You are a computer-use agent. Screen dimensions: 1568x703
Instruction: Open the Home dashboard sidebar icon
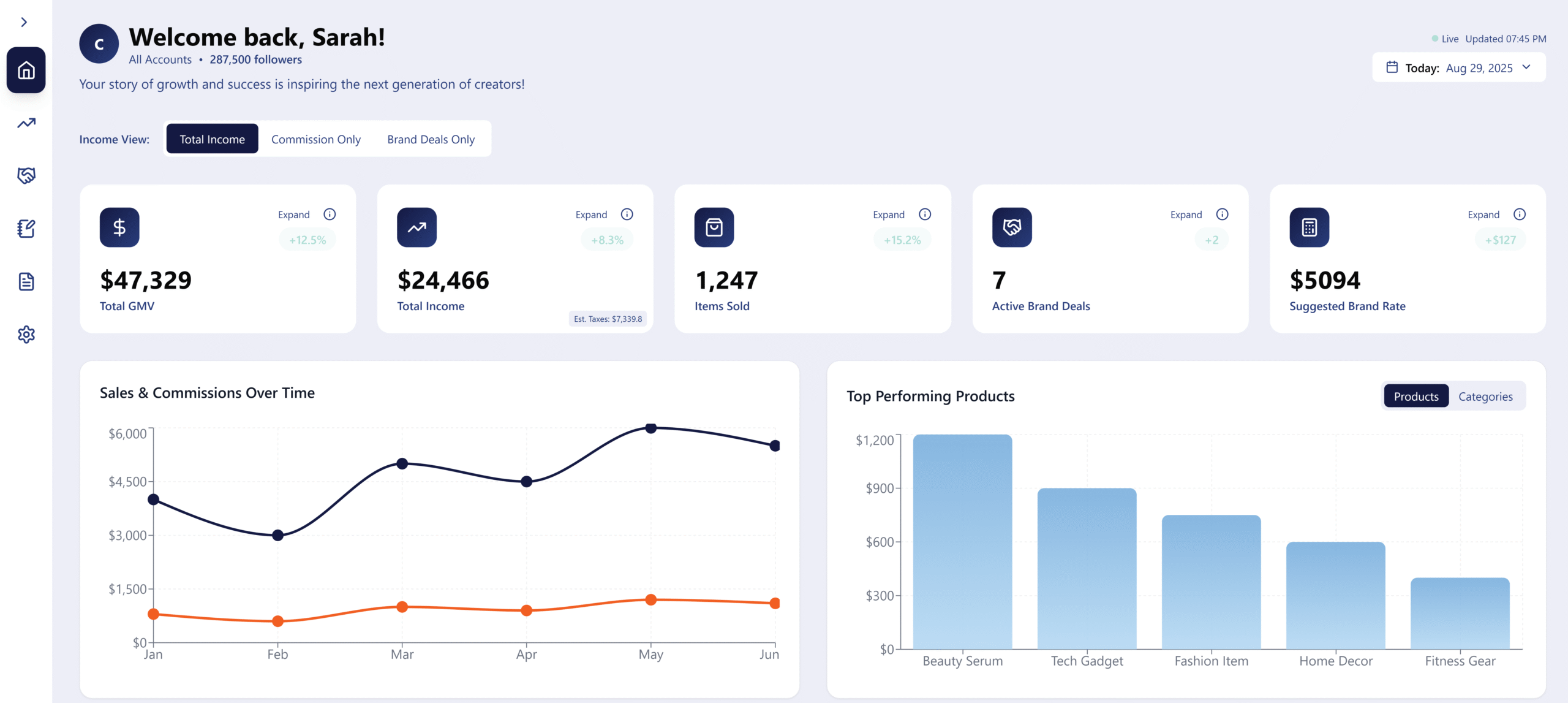coord(26,70)
